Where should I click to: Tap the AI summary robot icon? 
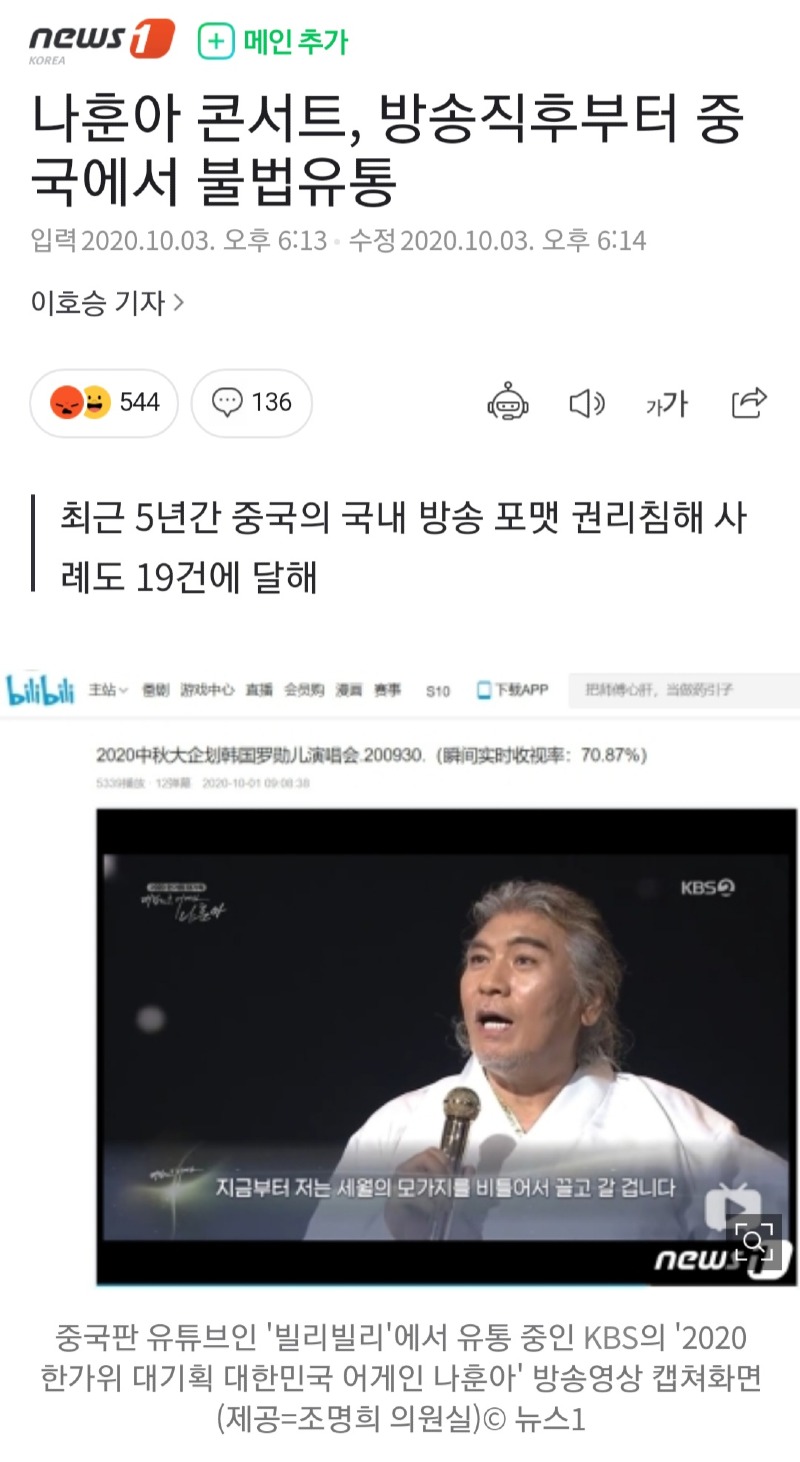tap(508, 402)
